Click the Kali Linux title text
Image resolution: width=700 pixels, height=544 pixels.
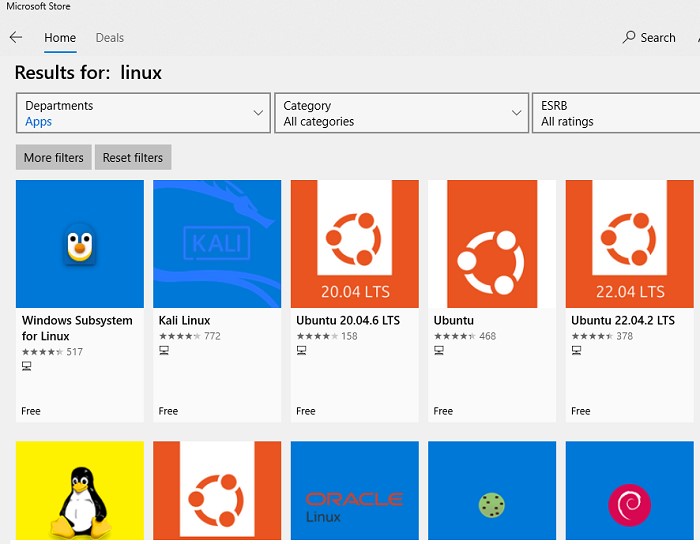point(184,320)
